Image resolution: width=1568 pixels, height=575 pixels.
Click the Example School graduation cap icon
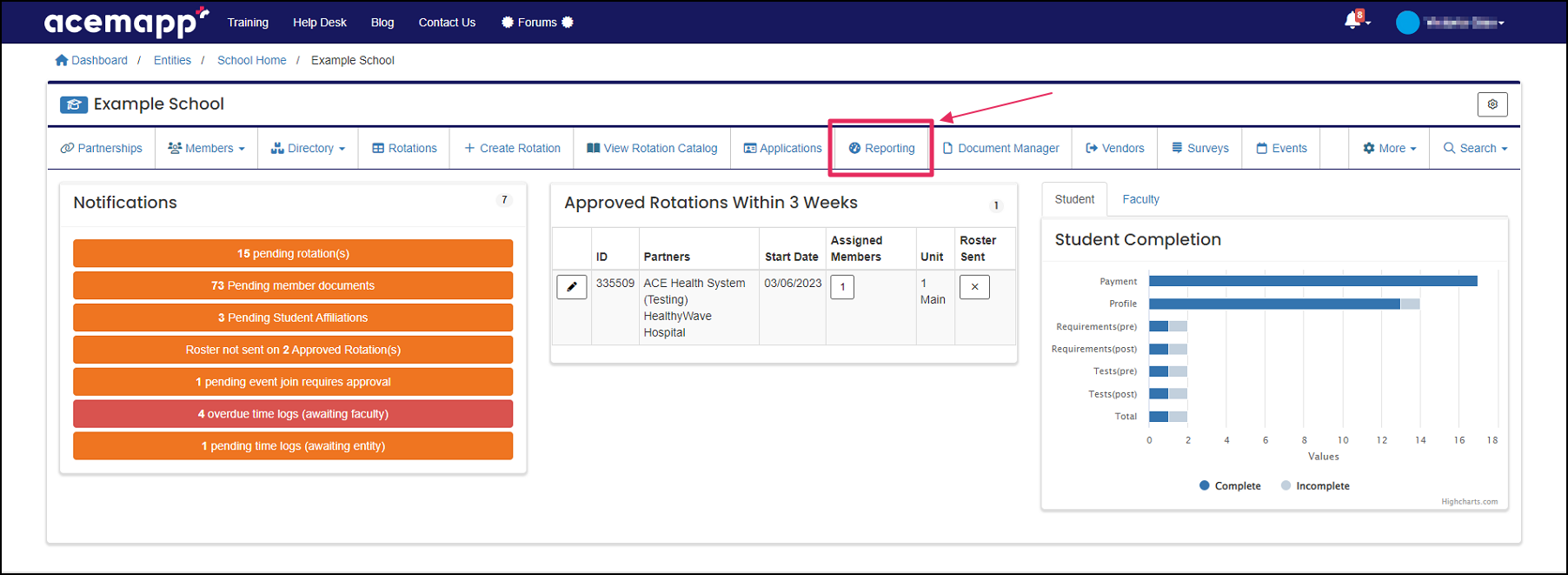(x=74, y=104)
